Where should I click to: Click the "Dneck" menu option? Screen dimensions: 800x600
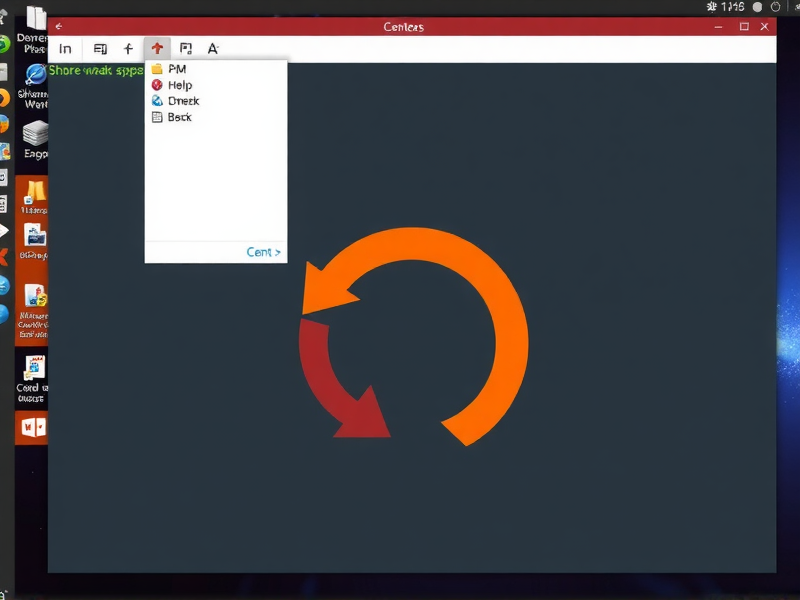pos(181,100)
